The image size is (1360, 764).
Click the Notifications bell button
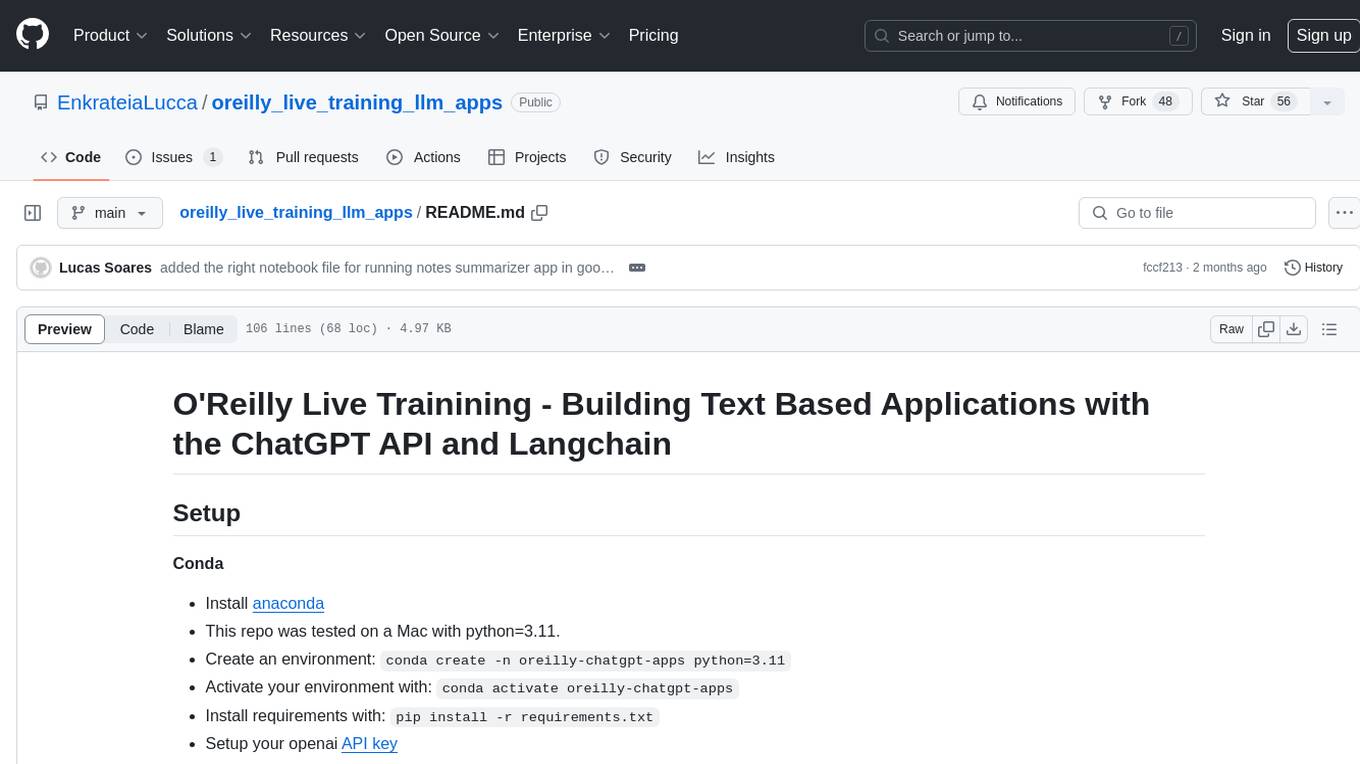point(1017,102)
